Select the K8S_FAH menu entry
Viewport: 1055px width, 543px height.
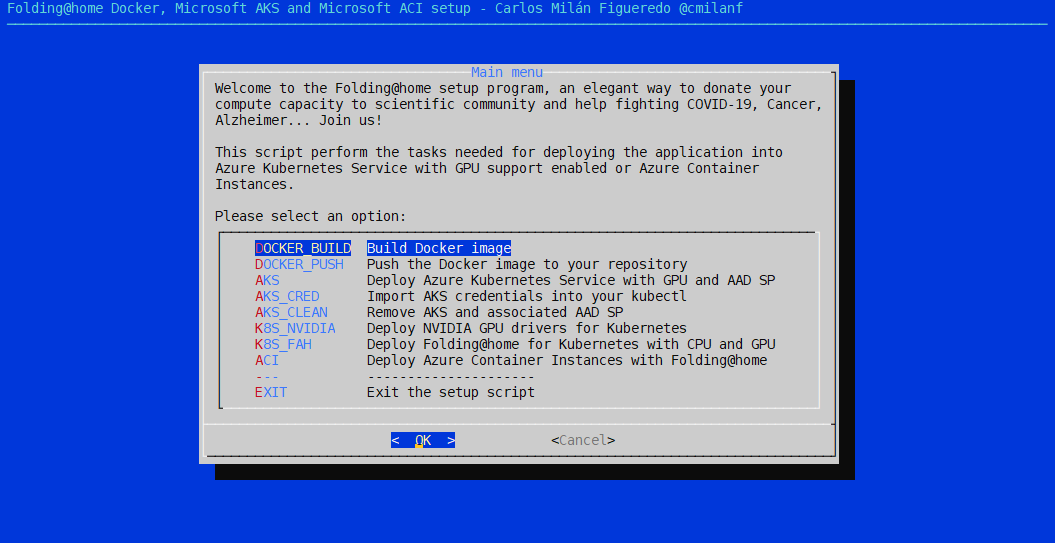pos(283,345)
